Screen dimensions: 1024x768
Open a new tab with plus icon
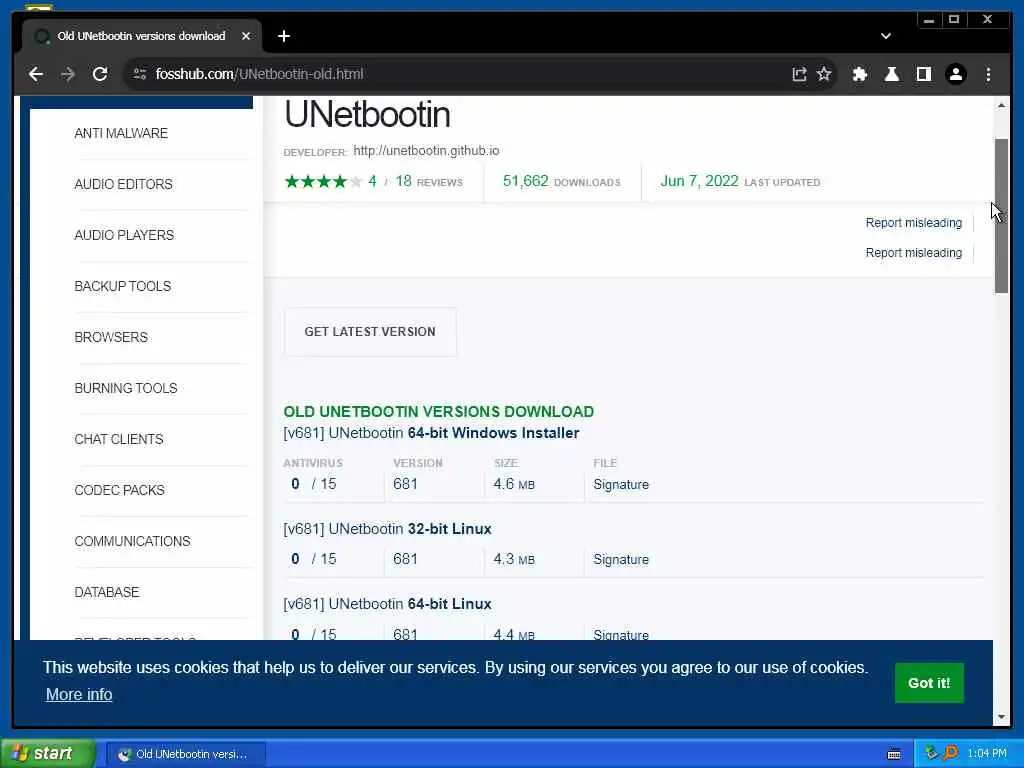coord(283,36)
